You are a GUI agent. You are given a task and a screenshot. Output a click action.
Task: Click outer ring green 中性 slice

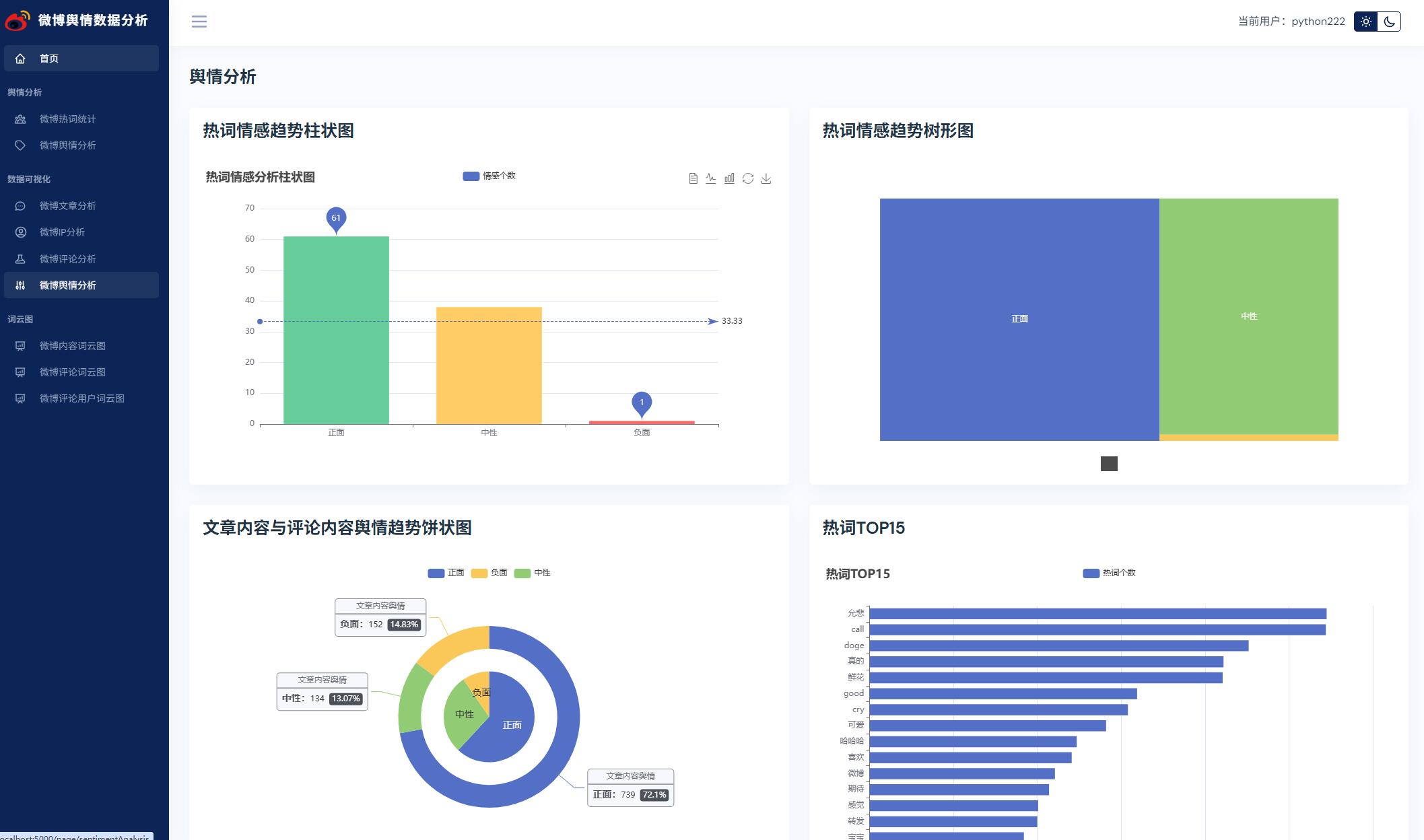tap(411, 700)
